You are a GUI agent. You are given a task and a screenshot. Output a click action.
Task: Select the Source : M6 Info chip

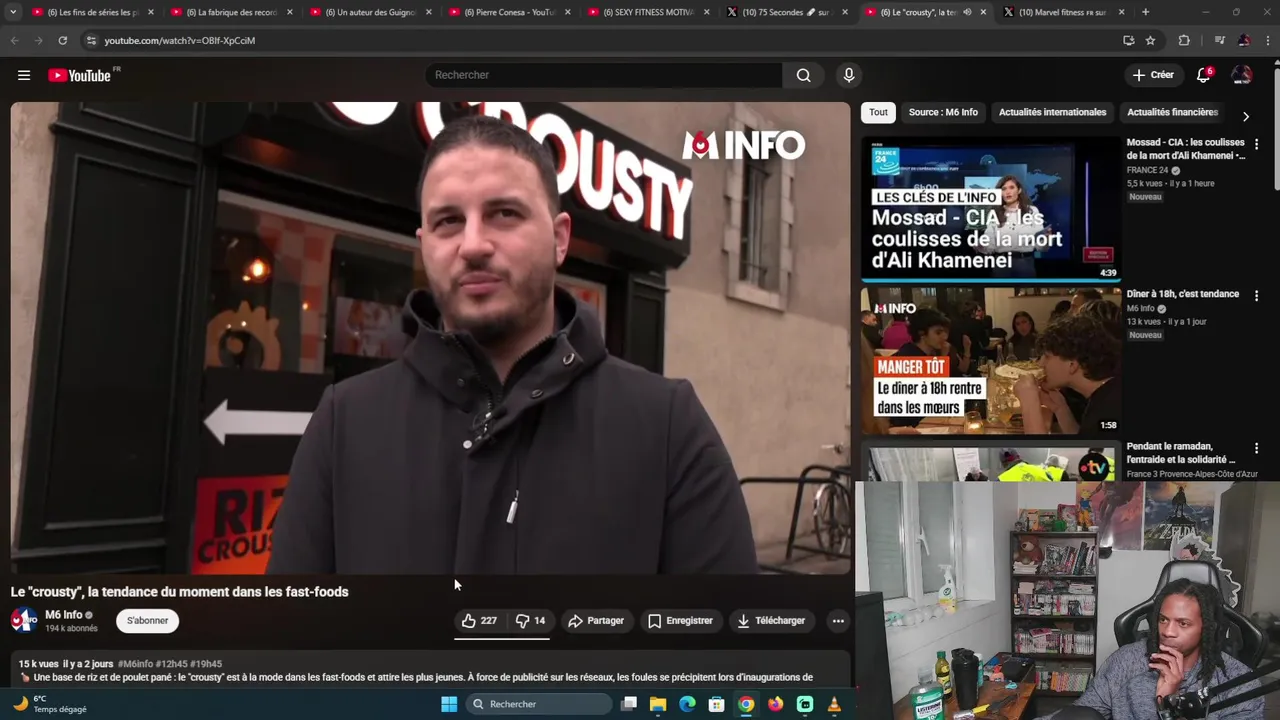pyautogui.click(x=943, y=112)
